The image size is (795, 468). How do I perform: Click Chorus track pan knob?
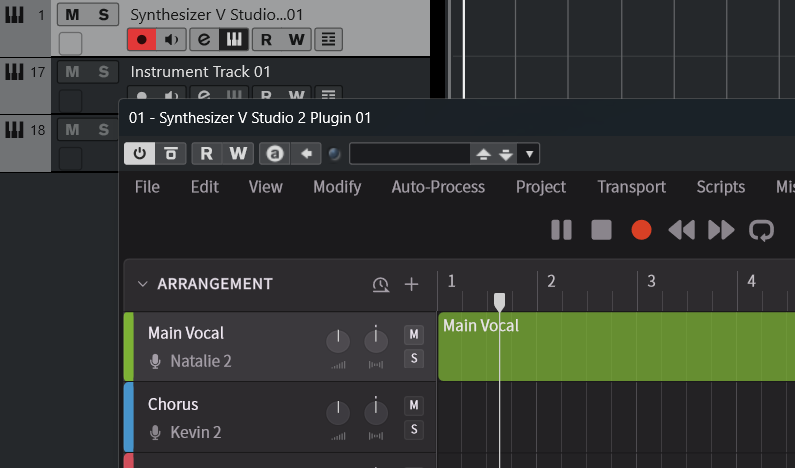[x=376, y=412]
